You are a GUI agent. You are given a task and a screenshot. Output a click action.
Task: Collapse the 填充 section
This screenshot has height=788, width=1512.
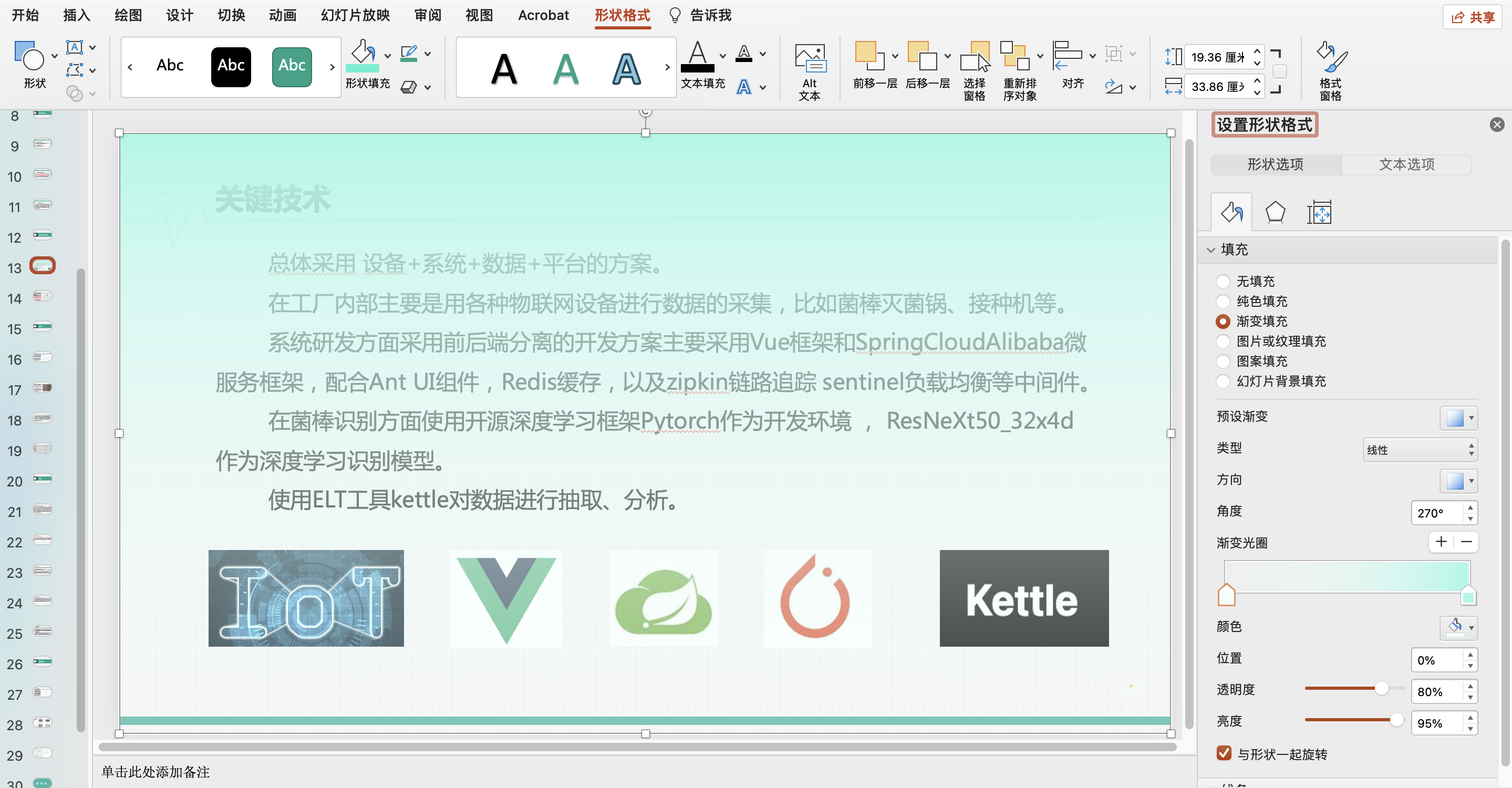coord(1210,250)
